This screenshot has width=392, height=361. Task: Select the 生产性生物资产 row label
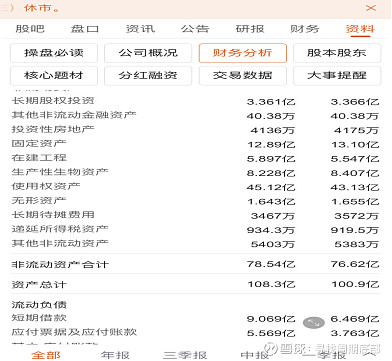pyautogui.click(x=60, y=172)
